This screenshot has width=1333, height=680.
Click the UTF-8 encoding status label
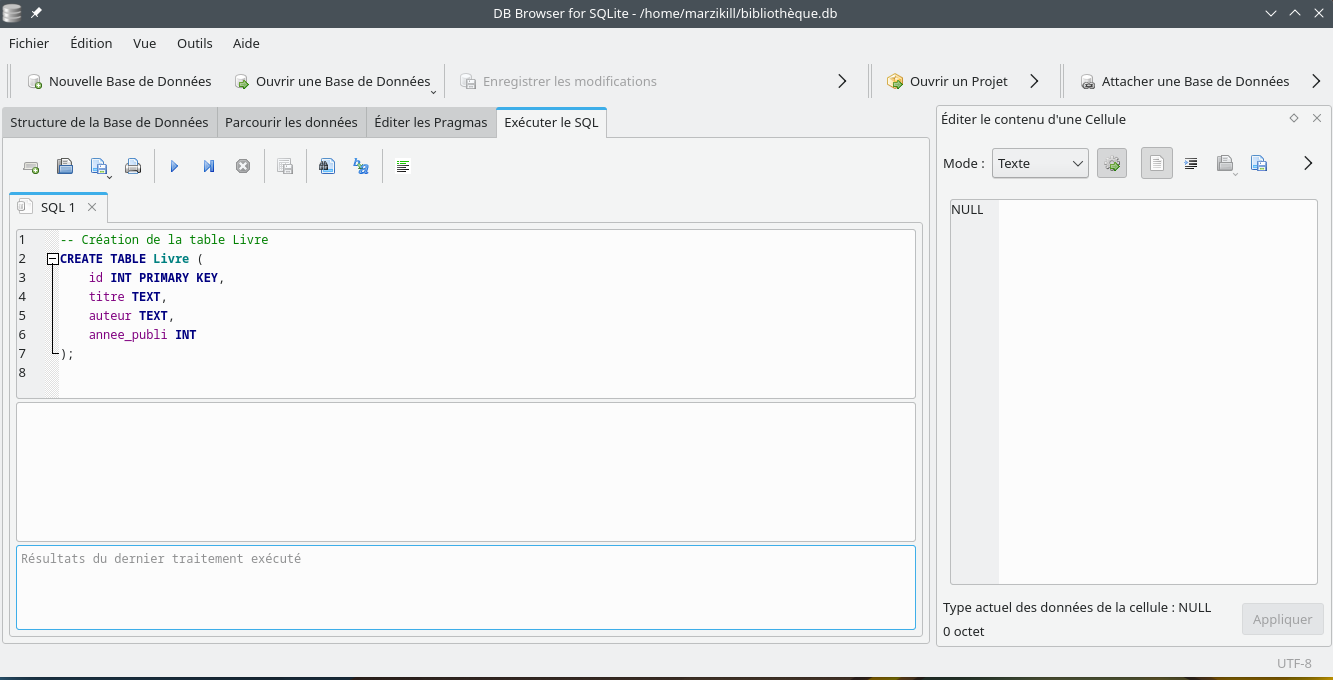(1294, 663)
